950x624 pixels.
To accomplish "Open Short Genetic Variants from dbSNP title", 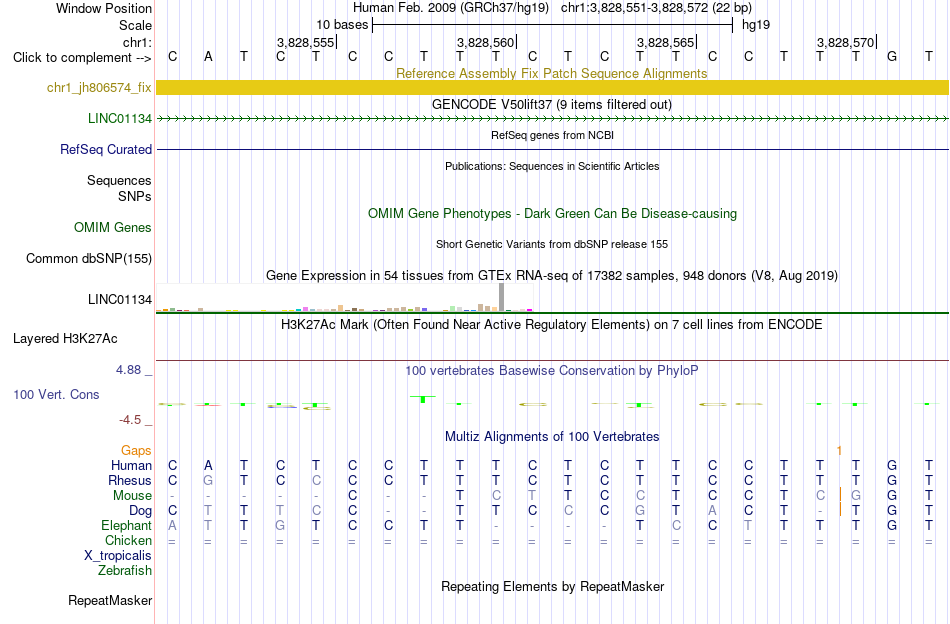I will [x=552, y=244].
